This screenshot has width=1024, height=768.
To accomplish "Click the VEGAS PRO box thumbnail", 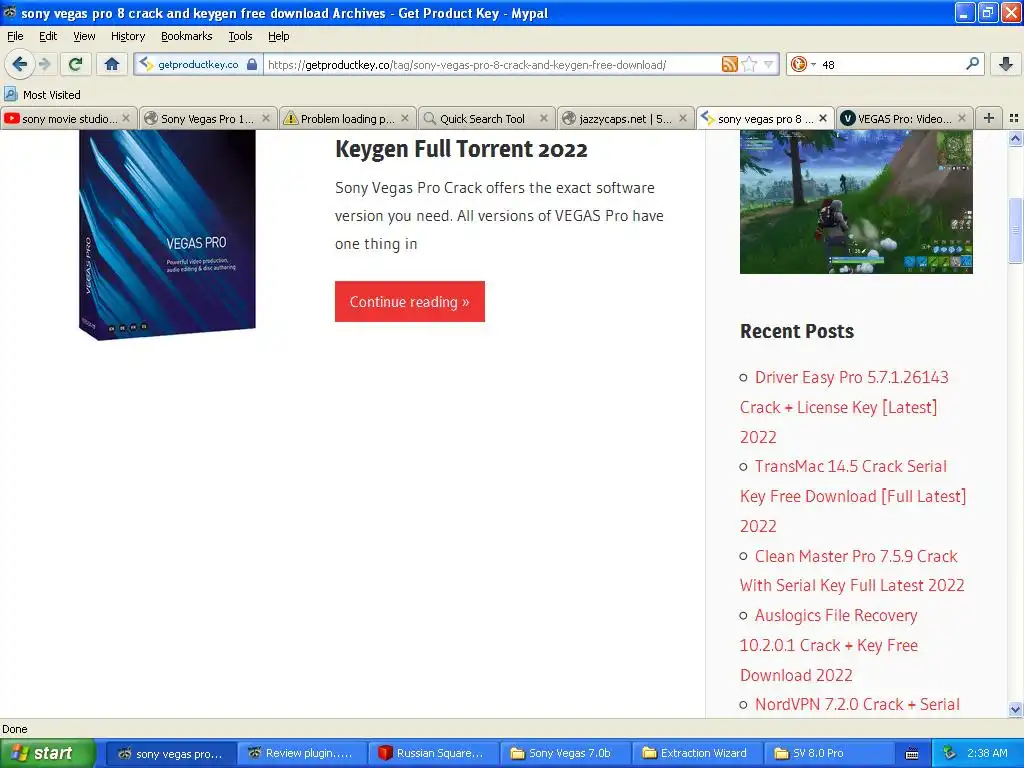I will pos(167,235).
